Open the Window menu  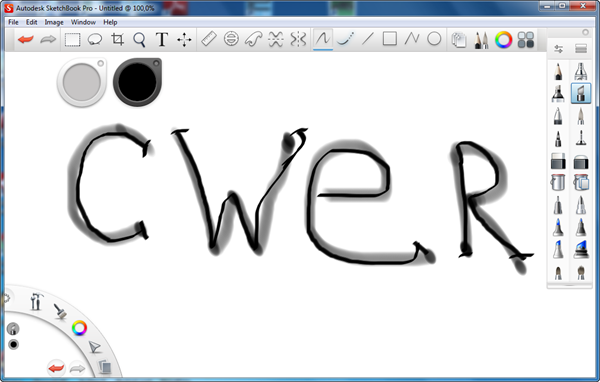pyautogui.click(x=83, y=22)
